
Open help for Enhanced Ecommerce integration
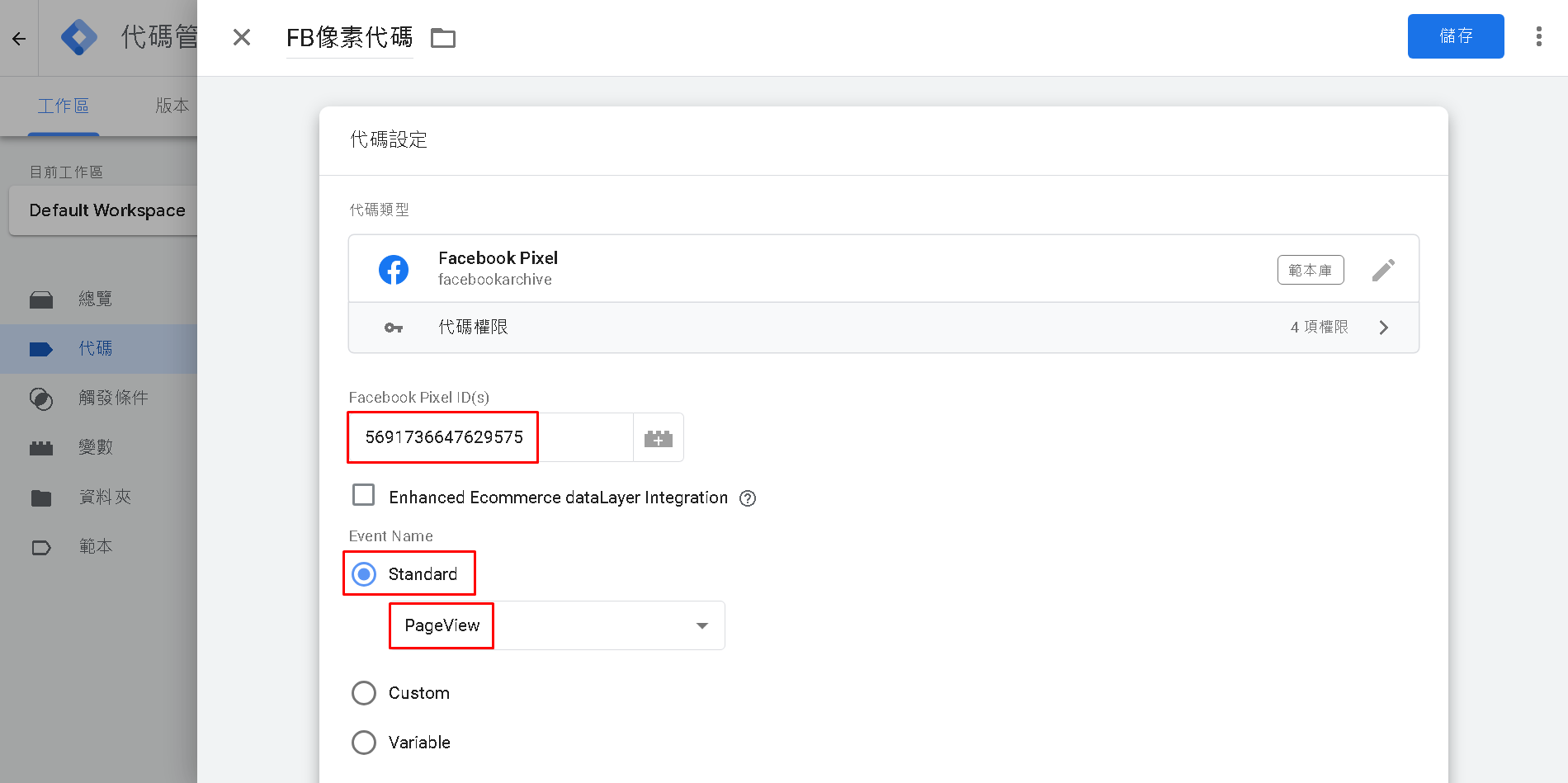[x=748, y=498]
